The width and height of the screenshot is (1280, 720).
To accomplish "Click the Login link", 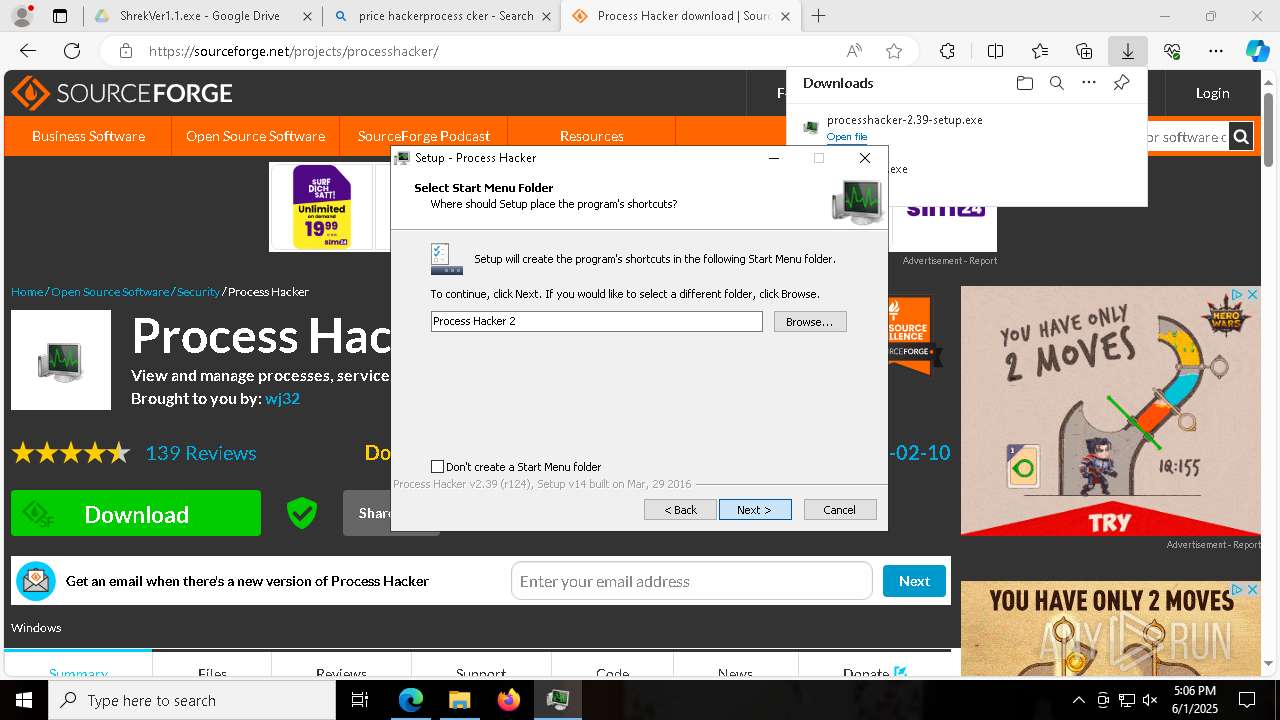I will [x=1212, y=93].
